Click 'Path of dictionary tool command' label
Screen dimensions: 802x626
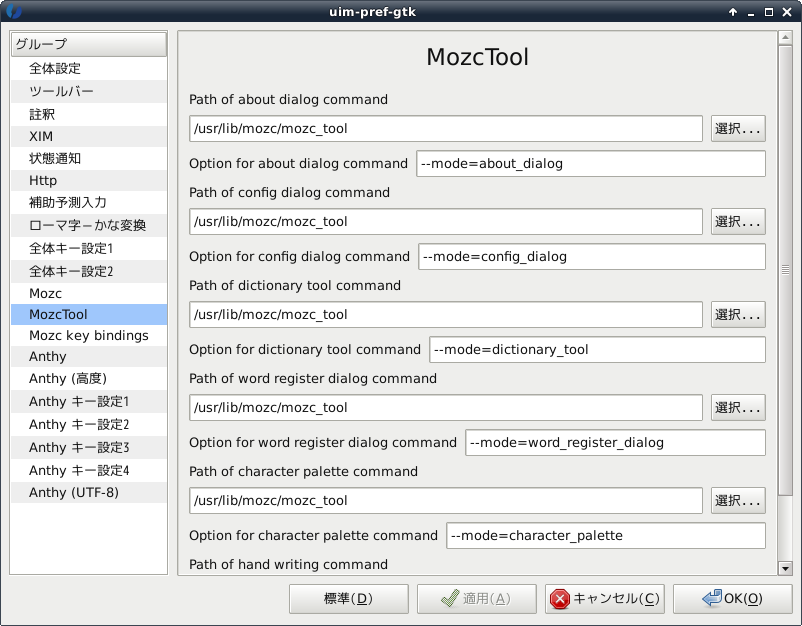295,286
